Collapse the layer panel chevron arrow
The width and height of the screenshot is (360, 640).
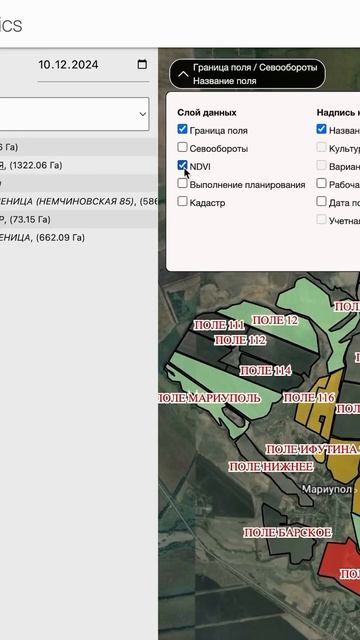[x=183, y=74]
